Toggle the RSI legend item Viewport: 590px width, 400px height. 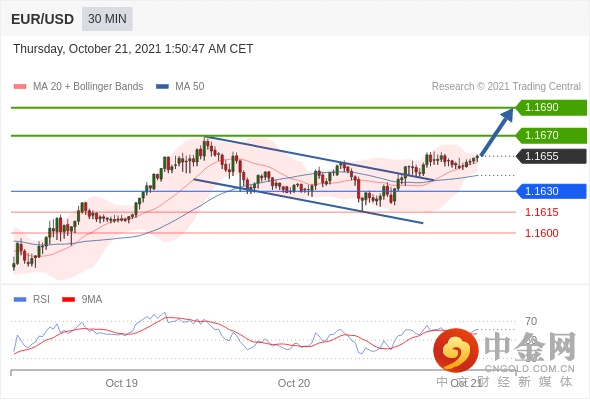coord(32,300)
